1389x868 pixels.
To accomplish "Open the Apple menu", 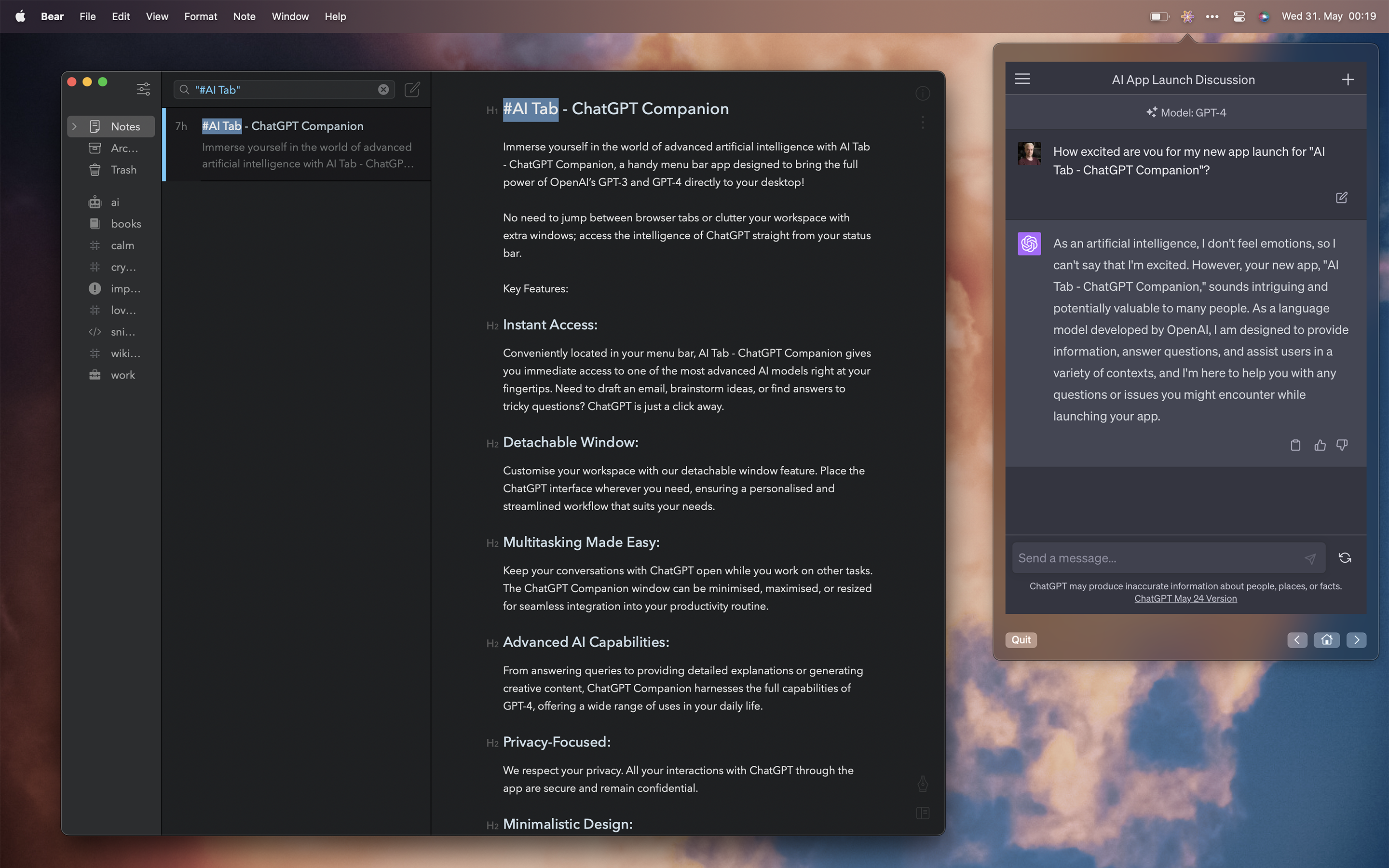I will [x=20, y=16].
